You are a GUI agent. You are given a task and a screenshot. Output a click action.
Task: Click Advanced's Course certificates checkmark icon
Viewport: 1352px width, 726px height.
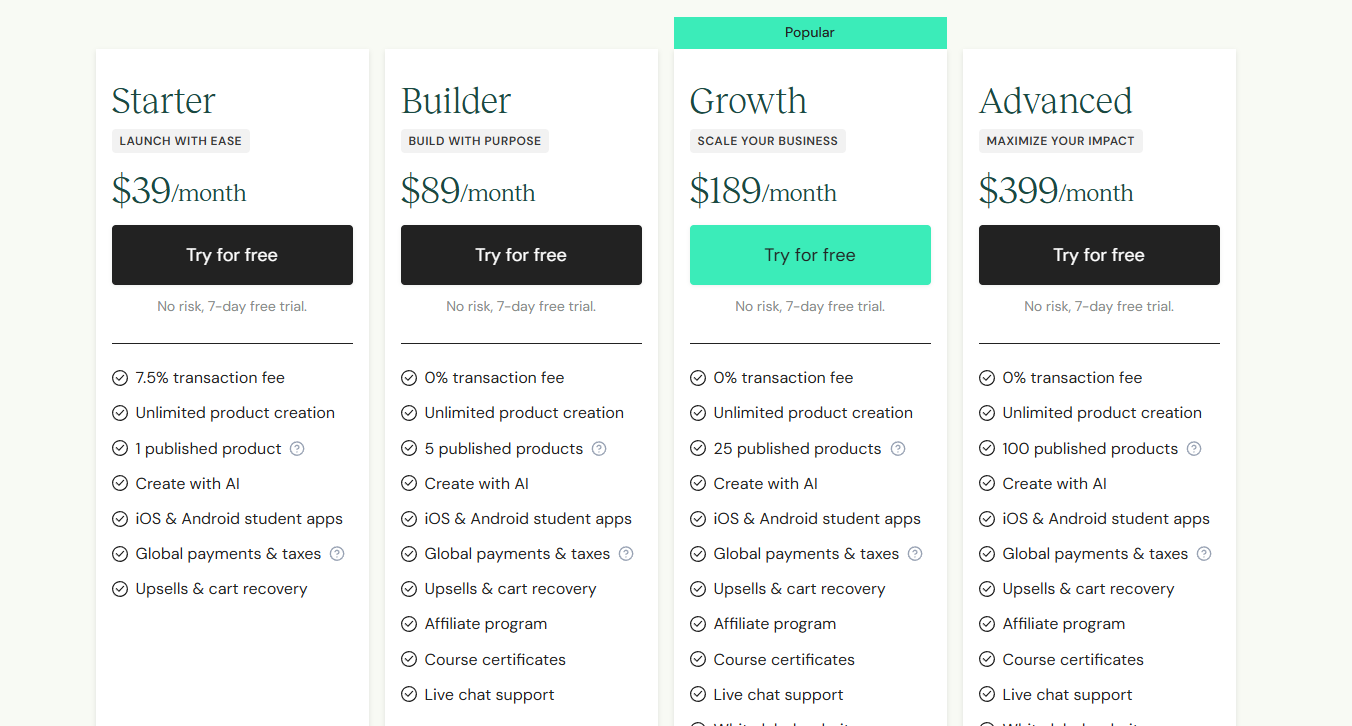tap(987, 660)
